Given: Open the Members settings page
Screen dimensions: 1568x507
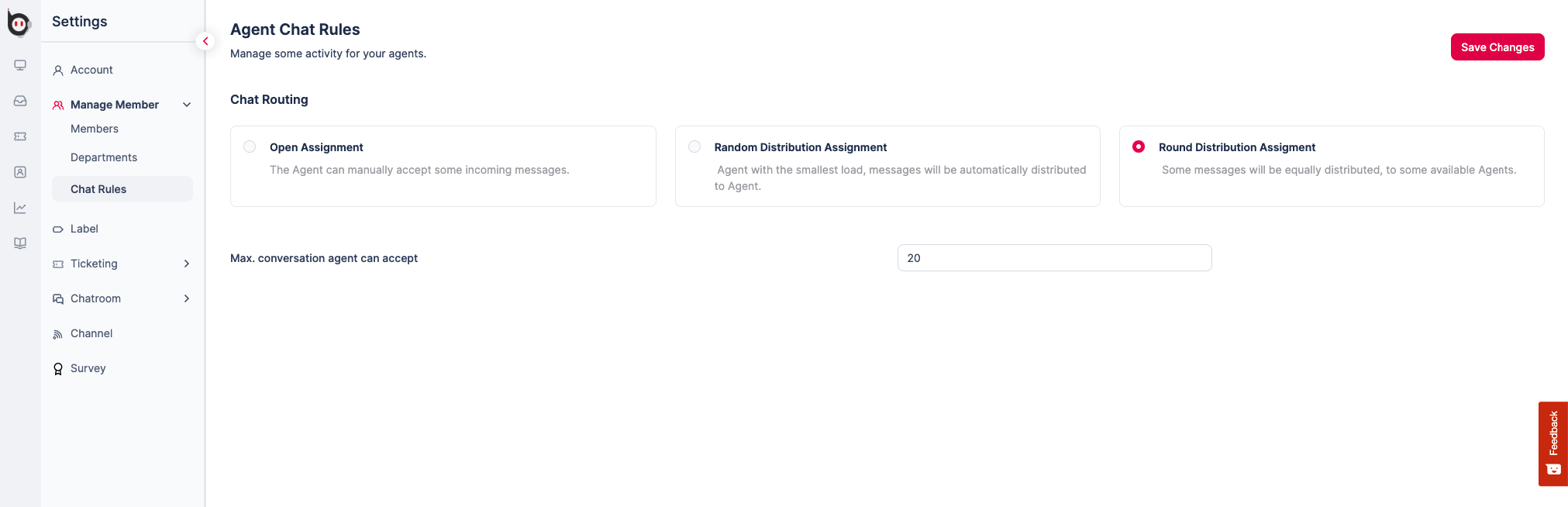Looking at the screenshot, I should (x=95, y=129).
